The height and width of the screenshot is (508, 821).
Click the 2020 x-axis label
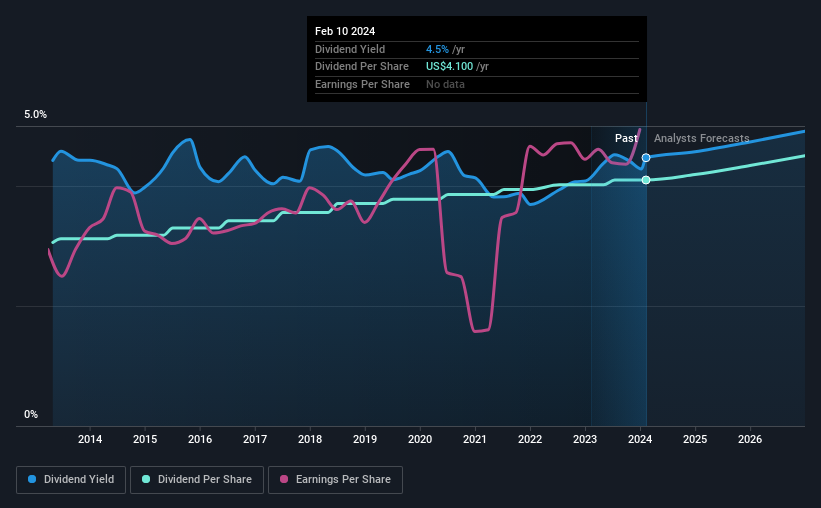click(x=420, y=439)
